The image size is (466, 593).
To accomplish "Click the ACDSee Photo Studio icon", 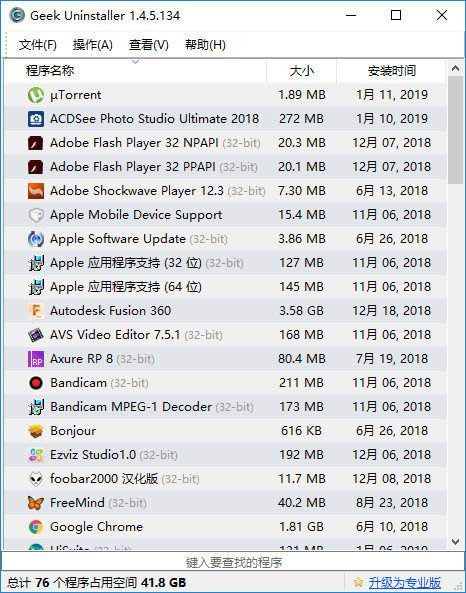I will [36, 119].
